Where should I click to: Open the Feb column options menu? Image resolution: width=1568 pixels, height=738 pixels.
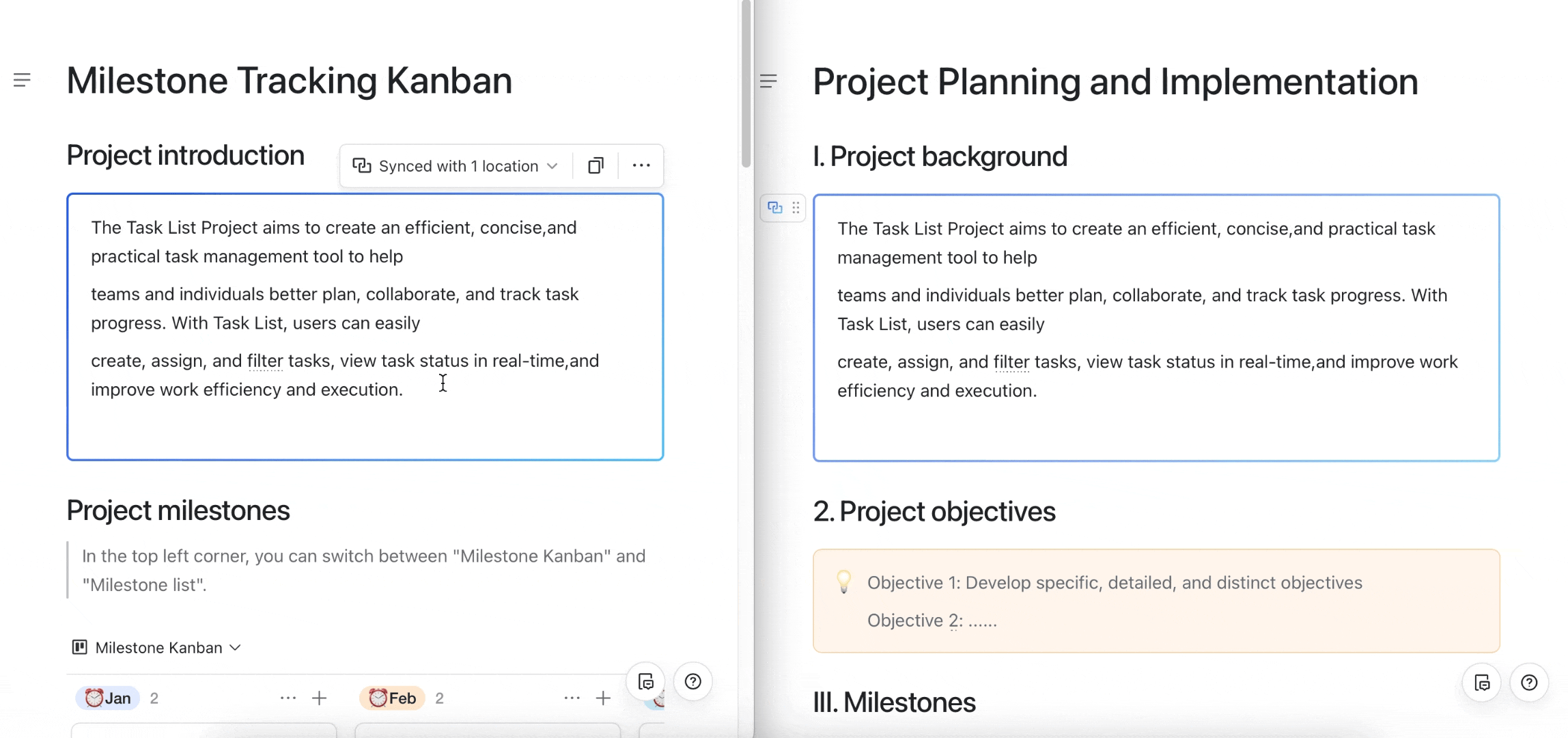tap(572, 697)
